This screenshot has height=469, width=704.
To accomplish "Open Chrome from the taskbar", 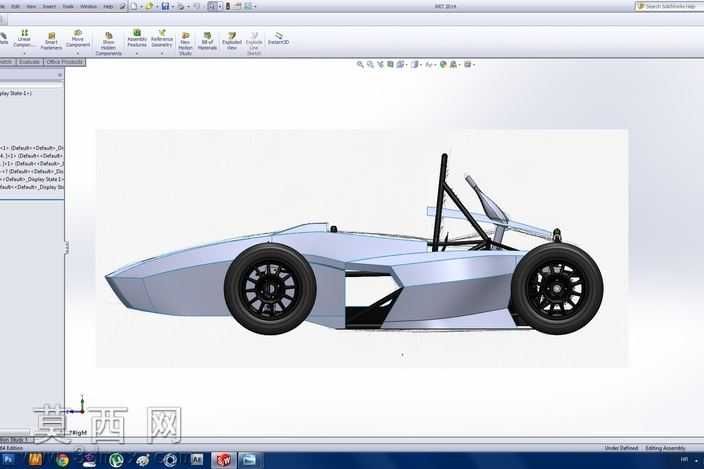I will [x=62, y=460].
